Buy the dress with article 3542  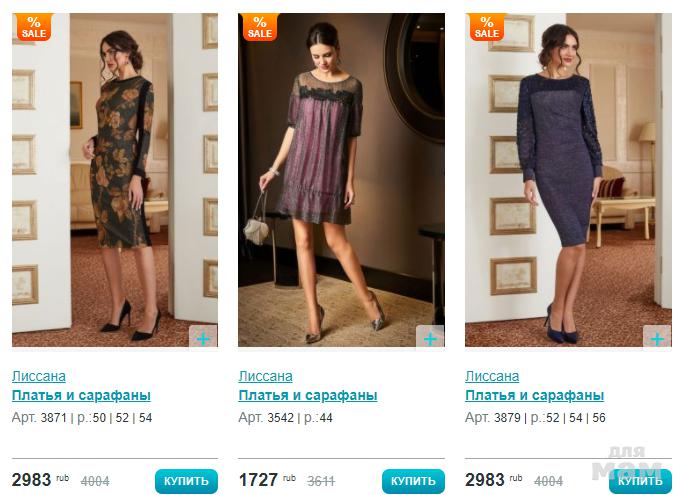pyautogui.click(x=413, y=481)
